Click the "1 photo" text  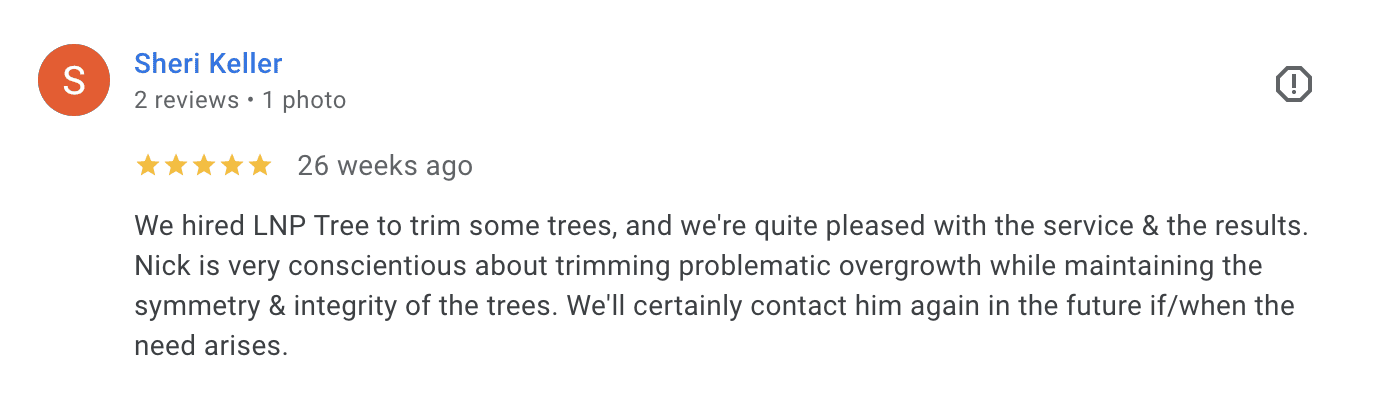(304, 100)
